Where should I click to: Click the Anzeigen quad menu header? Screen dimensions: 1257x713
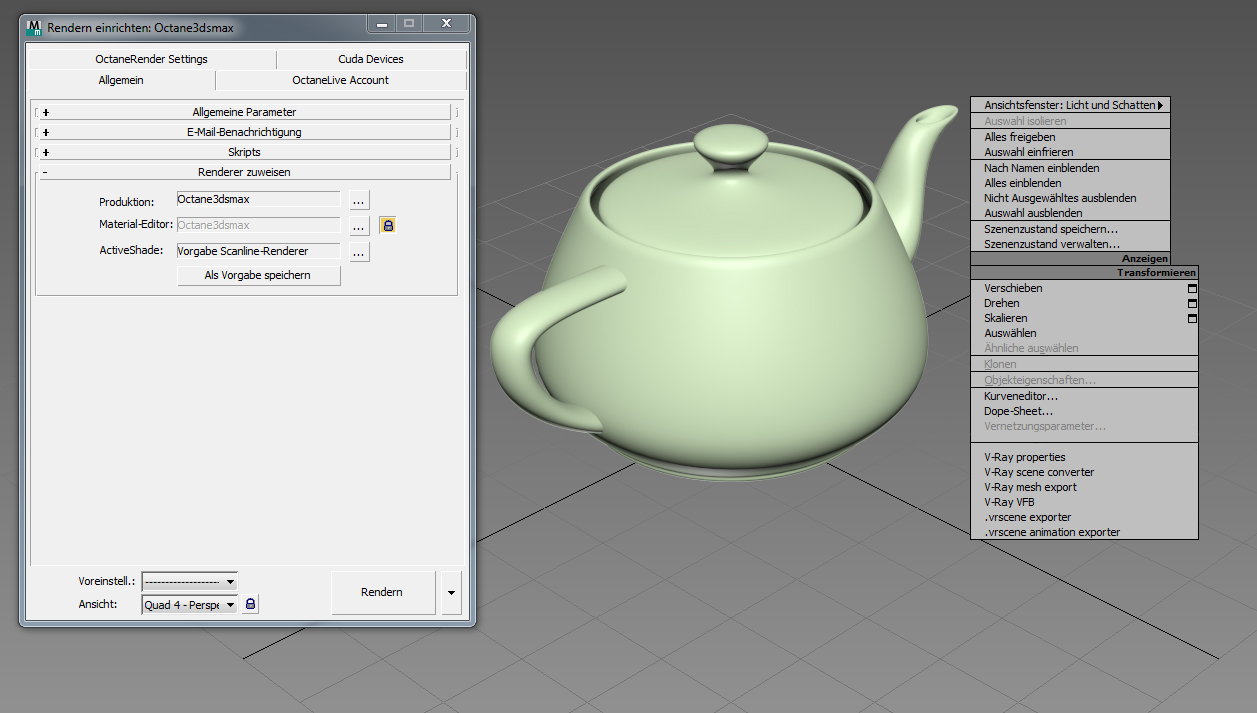[1070, 259]
